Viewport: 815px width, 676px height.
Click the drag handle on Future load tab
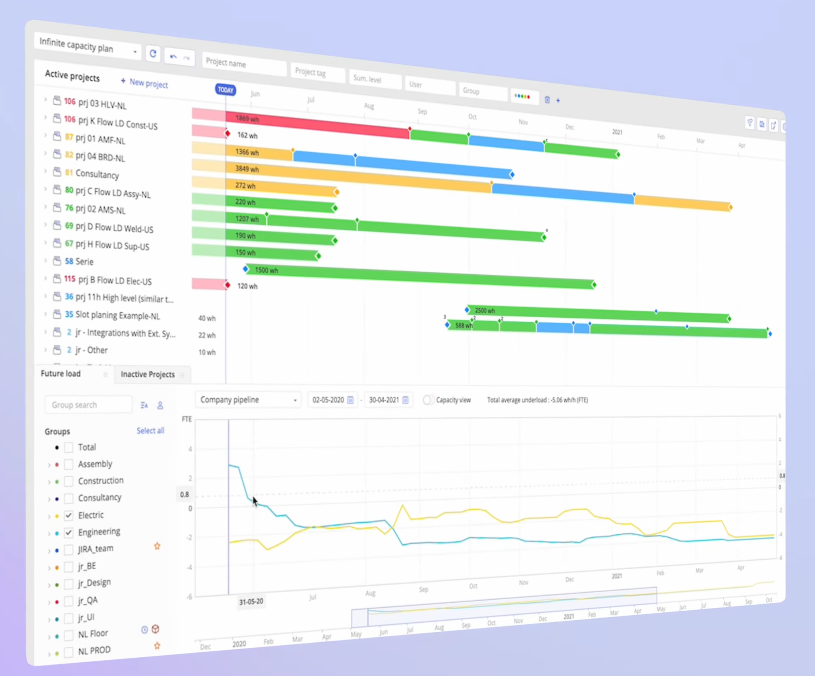click(x=105, y=374)
